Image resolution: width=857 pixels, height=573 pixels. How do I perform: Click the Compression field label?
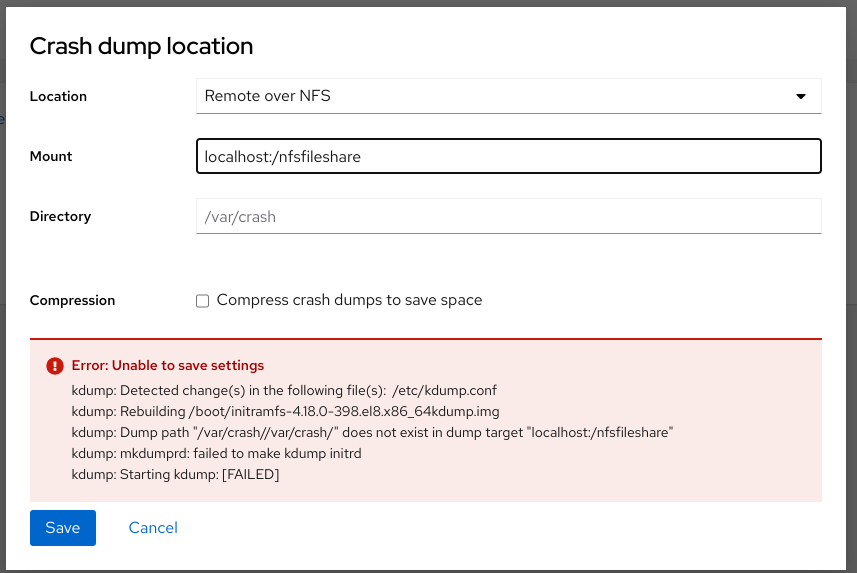(72, 300)
